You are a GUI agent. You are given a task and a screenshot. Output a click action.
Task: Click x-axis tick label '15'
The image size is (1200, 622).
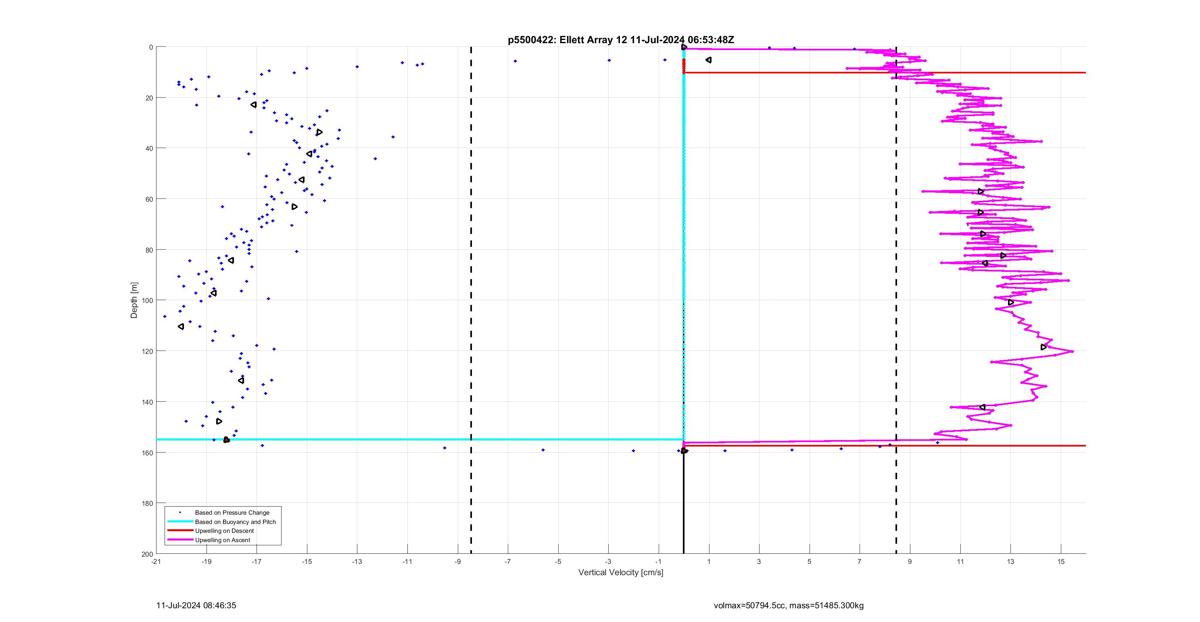[1060, 562]
